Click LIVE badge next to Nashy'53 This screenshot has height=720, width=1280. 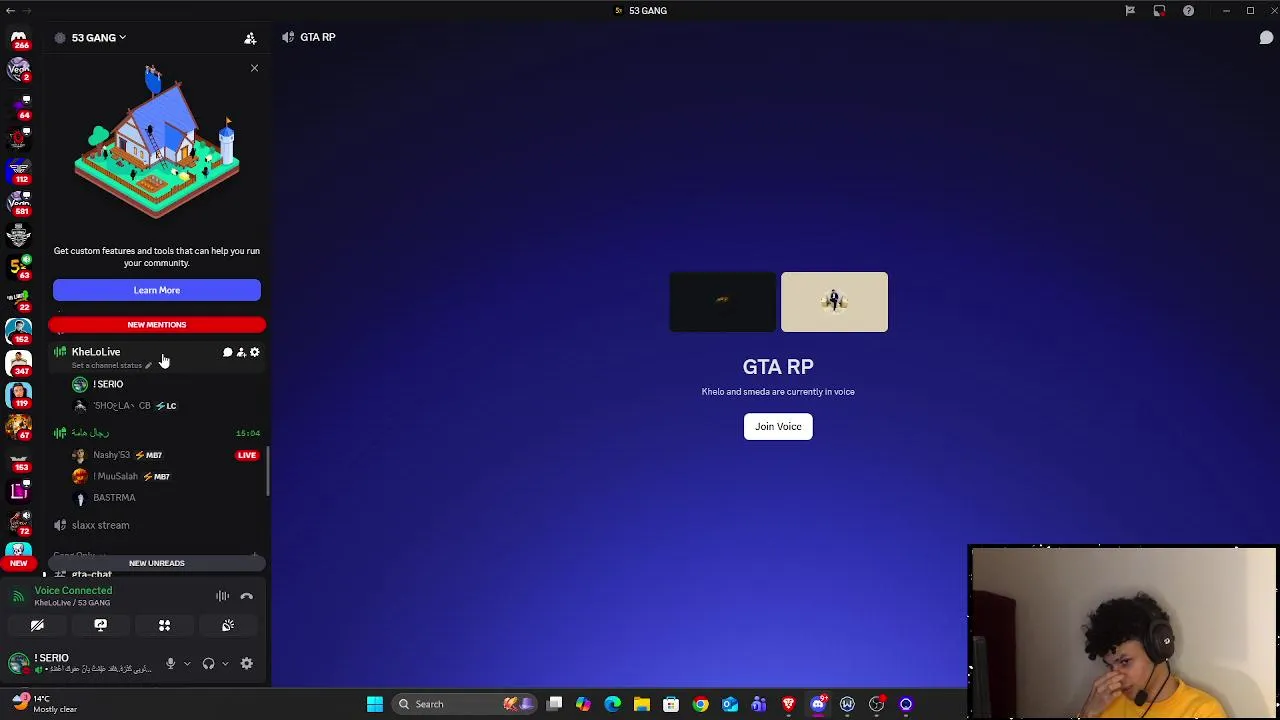[247, 455]
